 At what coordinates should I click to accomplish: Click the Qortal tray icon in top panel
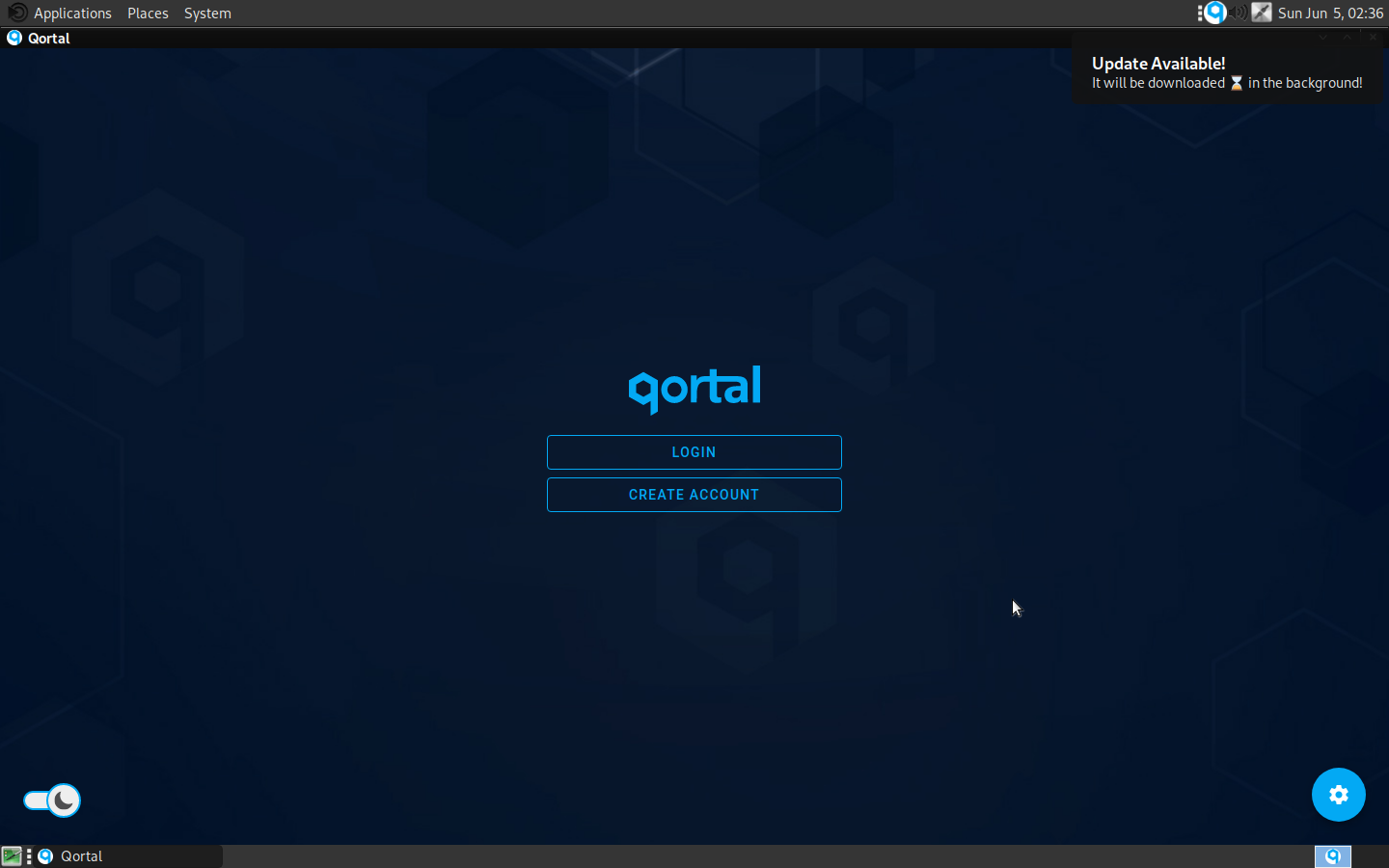pyautogui.click(x=1215, y=13)
